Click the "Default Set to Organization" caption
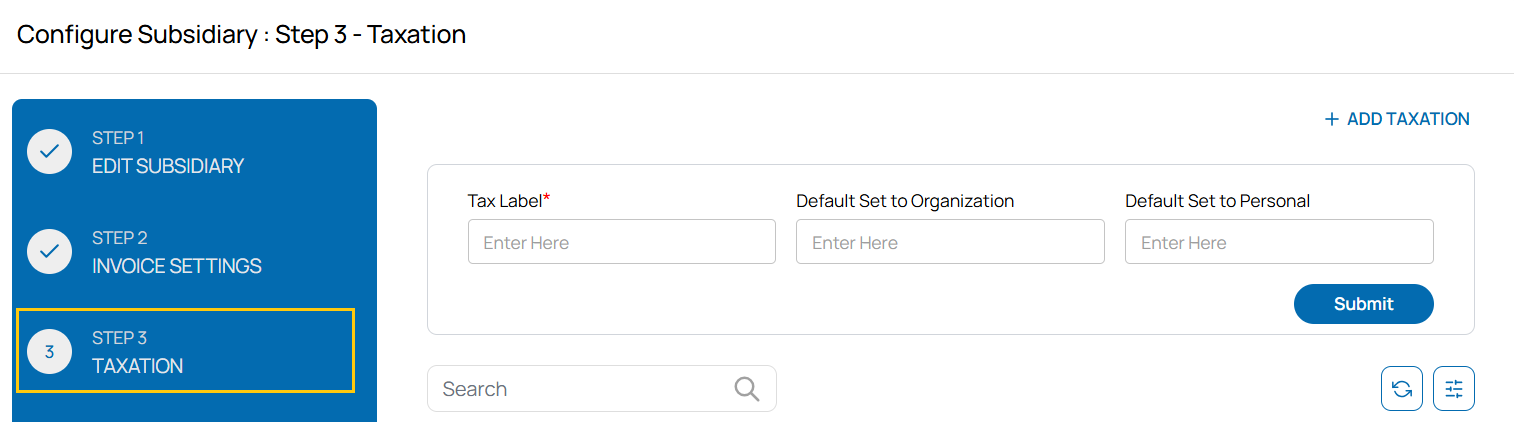This screenshot has height=422, width=1514. (x=905, y=201)
